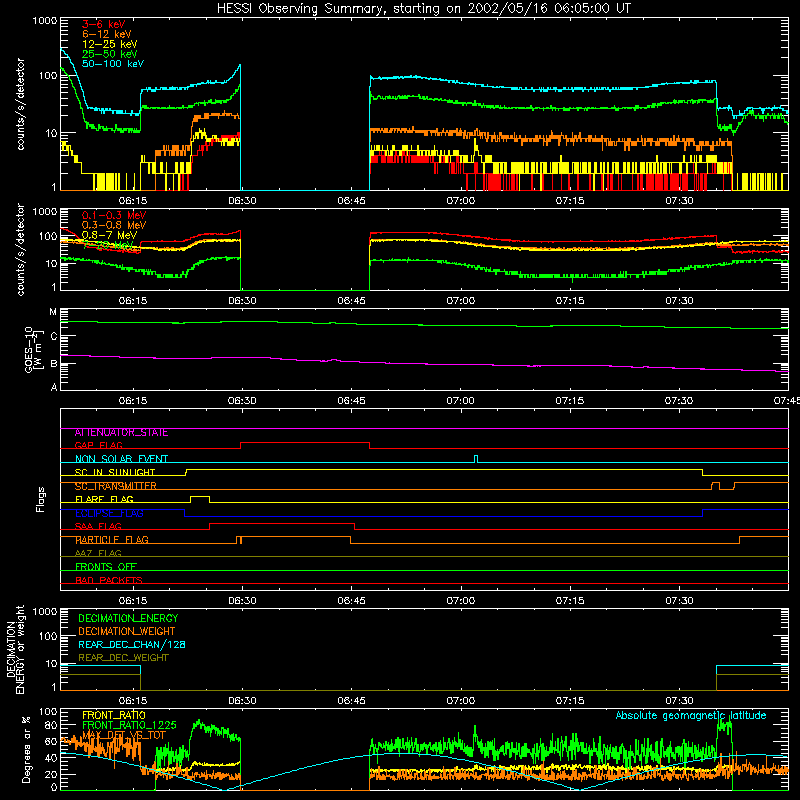Click the M class label on GOES axis
Image resolution: width=800 pixels, height=800 pixels.
tap(53, 312)
